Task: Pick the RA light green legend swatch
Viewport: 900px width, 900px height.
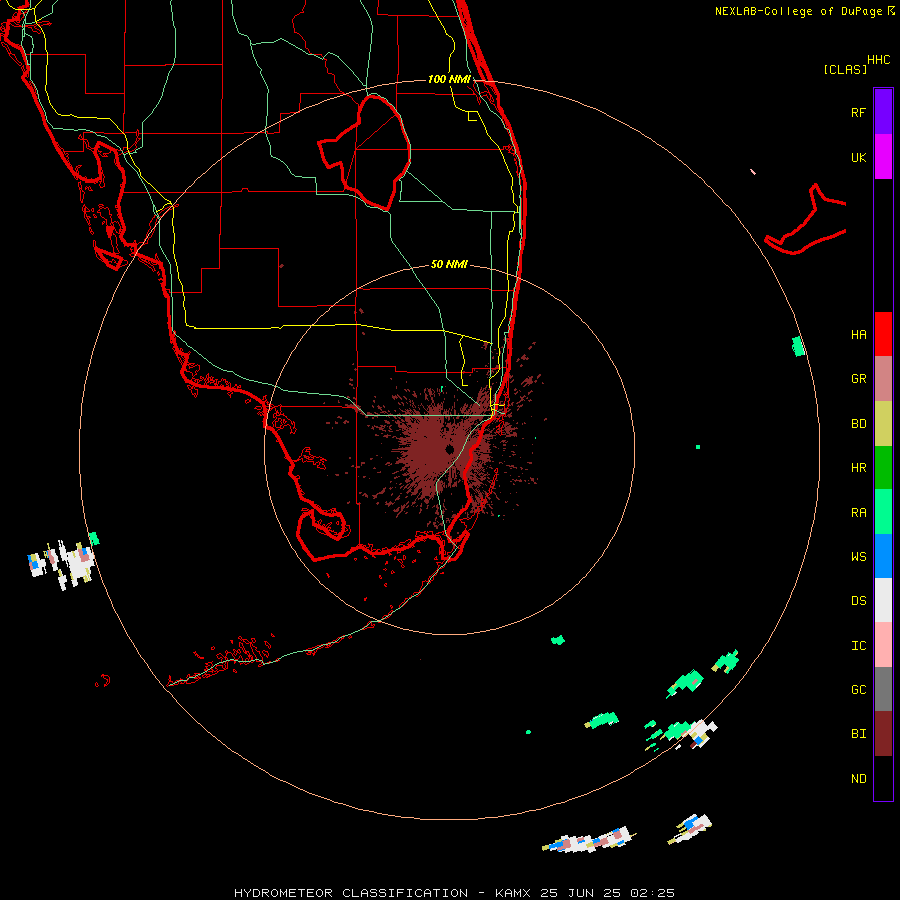Action: (883, 512)
